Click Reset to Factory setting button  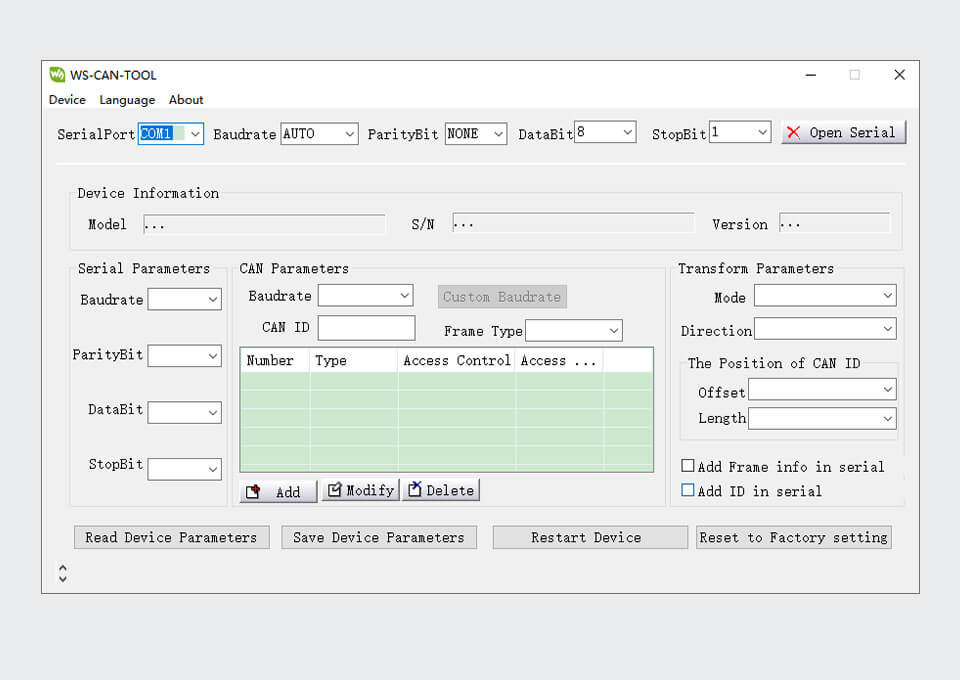(x=793, y=537)
